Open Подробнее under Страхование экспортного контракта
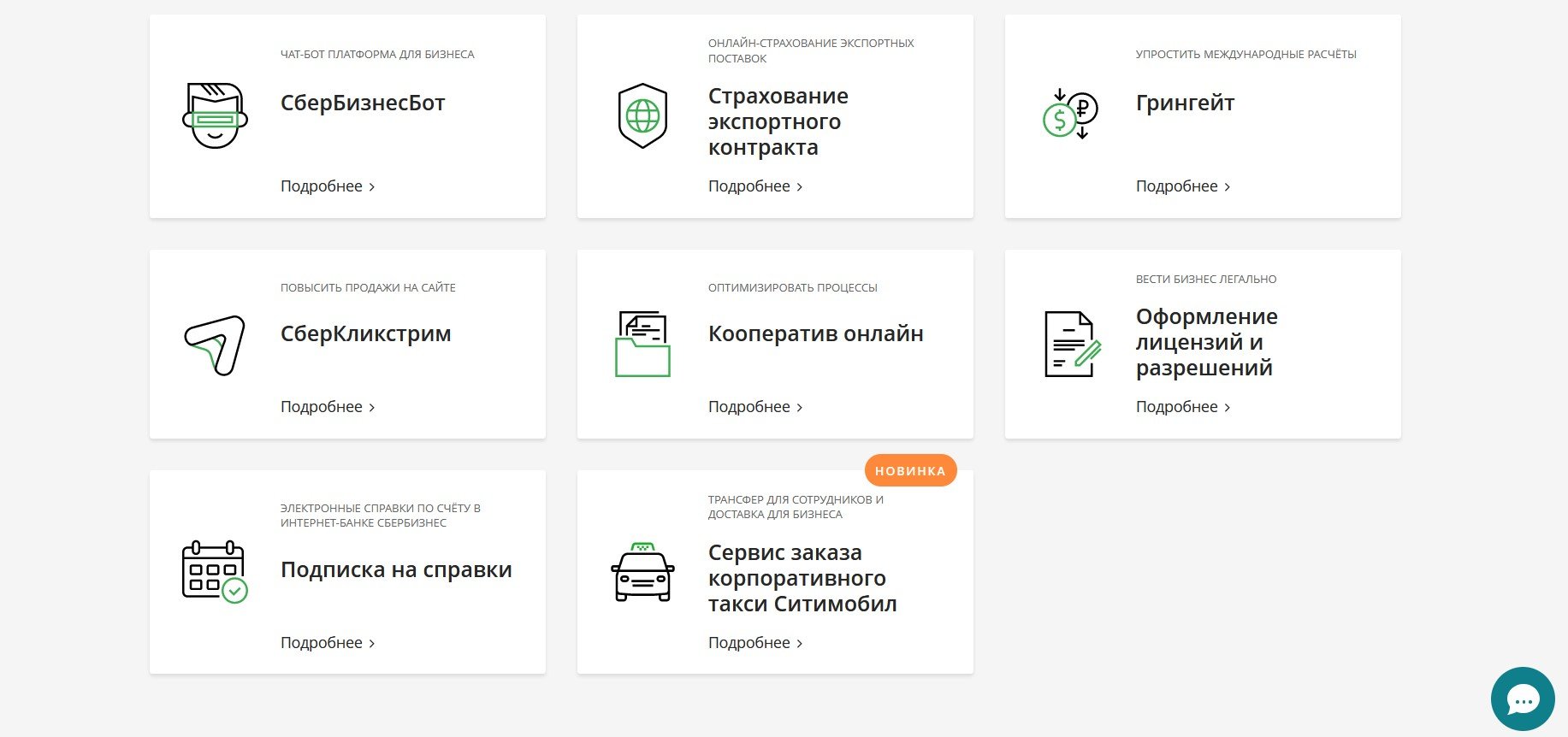 [x=755, y=186]
